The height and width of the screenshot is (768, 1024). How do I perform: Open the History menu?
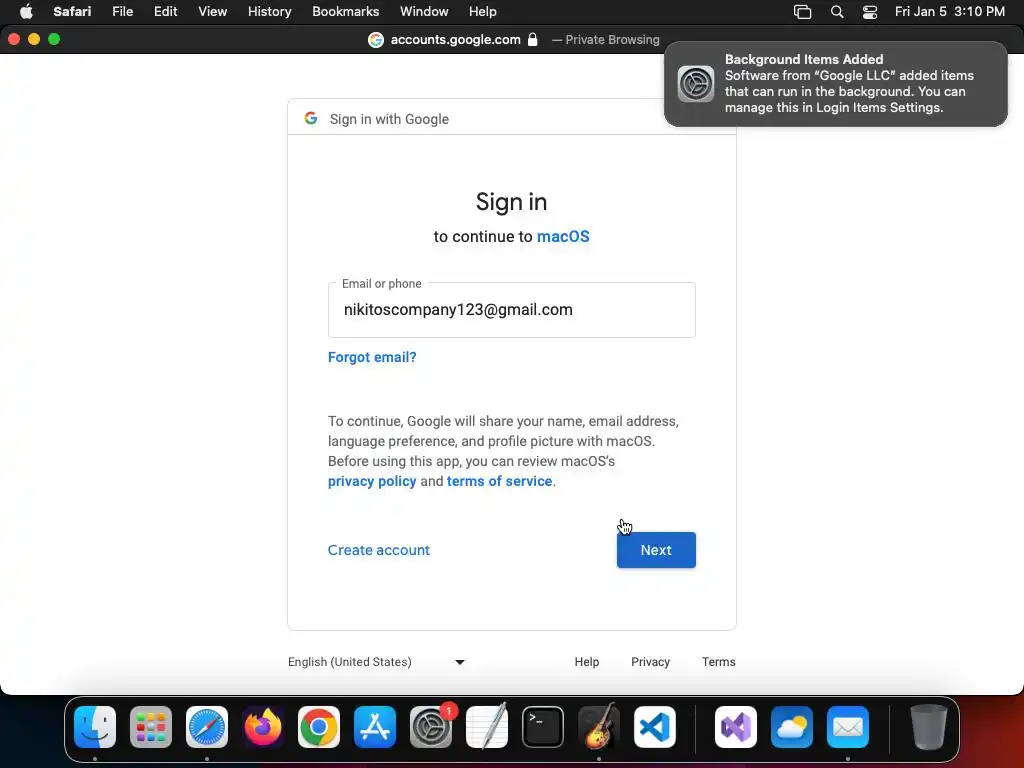269,12
